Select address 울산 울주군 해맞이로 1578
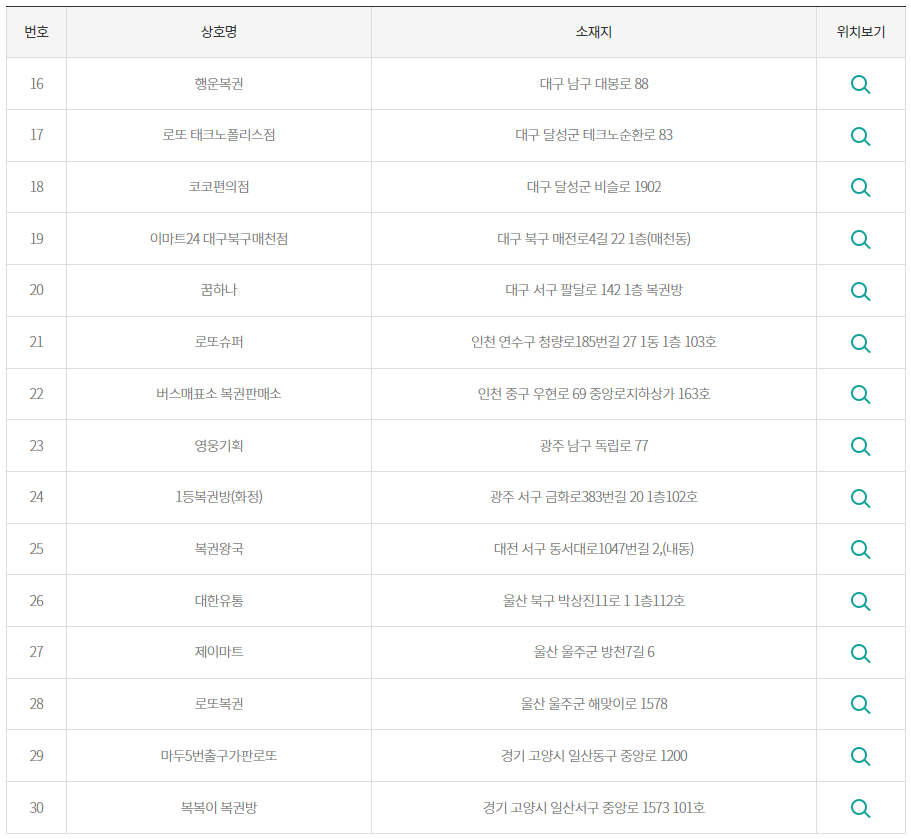911x839 pixels. pos(594,704)
